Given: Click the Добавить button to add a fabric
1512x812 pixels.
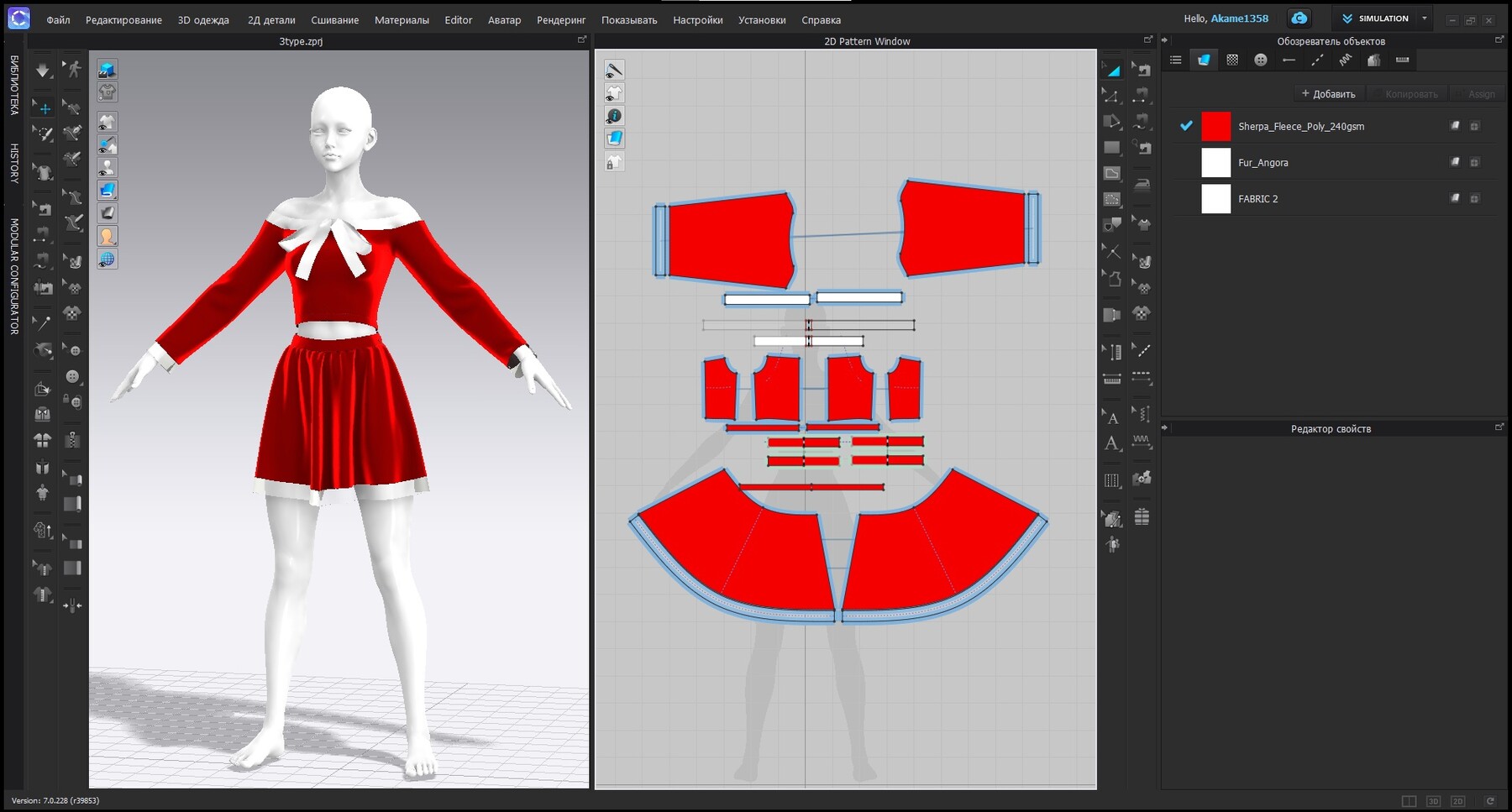Looking at the screenshot, I should point(1327,93).
